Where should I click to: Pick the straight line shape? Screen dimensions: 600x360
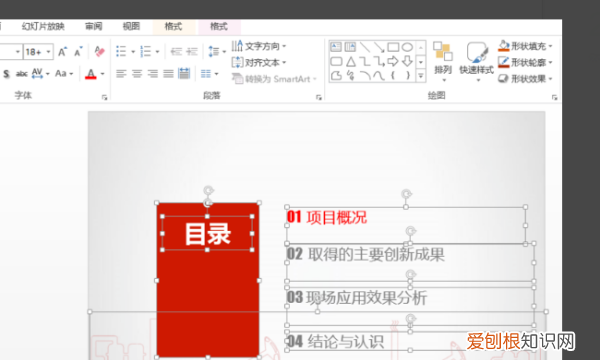365,47
